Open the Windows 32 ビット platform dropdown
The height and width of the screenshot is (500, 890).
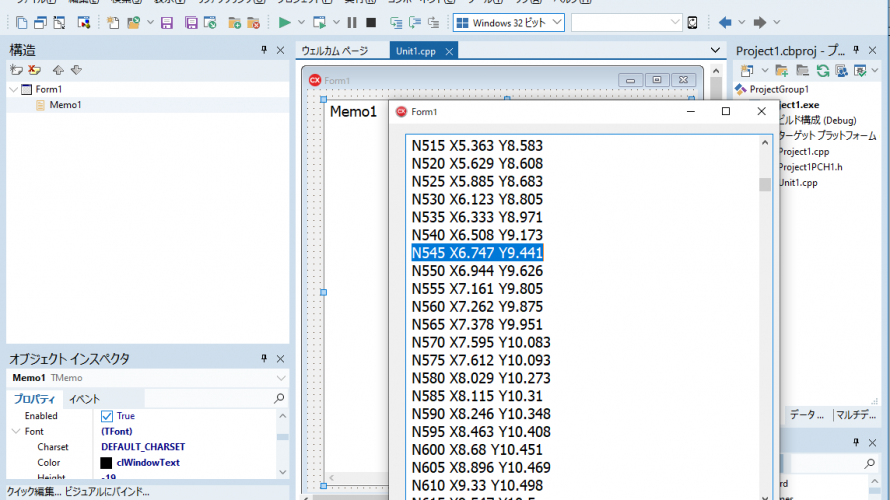pos(557,23)
